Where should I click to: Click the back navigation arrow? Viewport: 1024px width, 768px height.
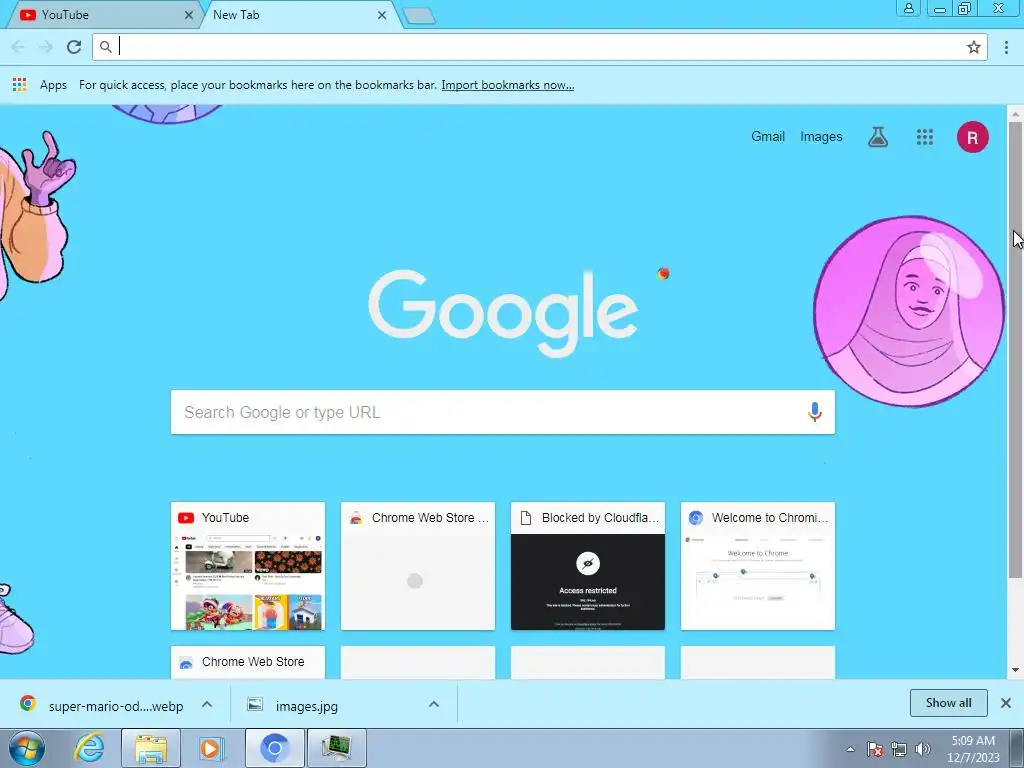pyautogui.click(x=18, y=47)
